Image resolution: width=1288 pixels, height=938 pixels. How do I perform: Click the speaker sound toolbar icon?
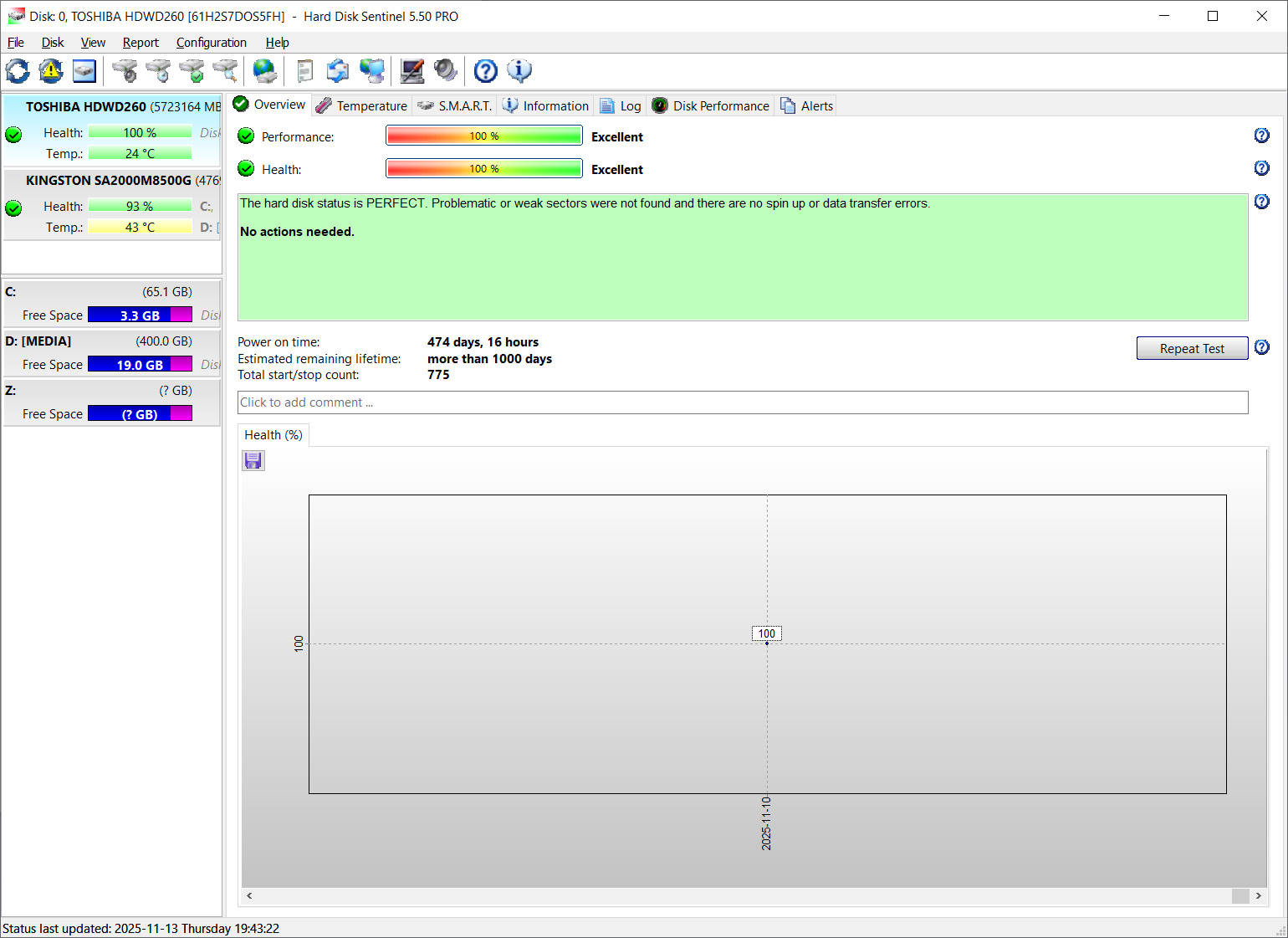445,71
